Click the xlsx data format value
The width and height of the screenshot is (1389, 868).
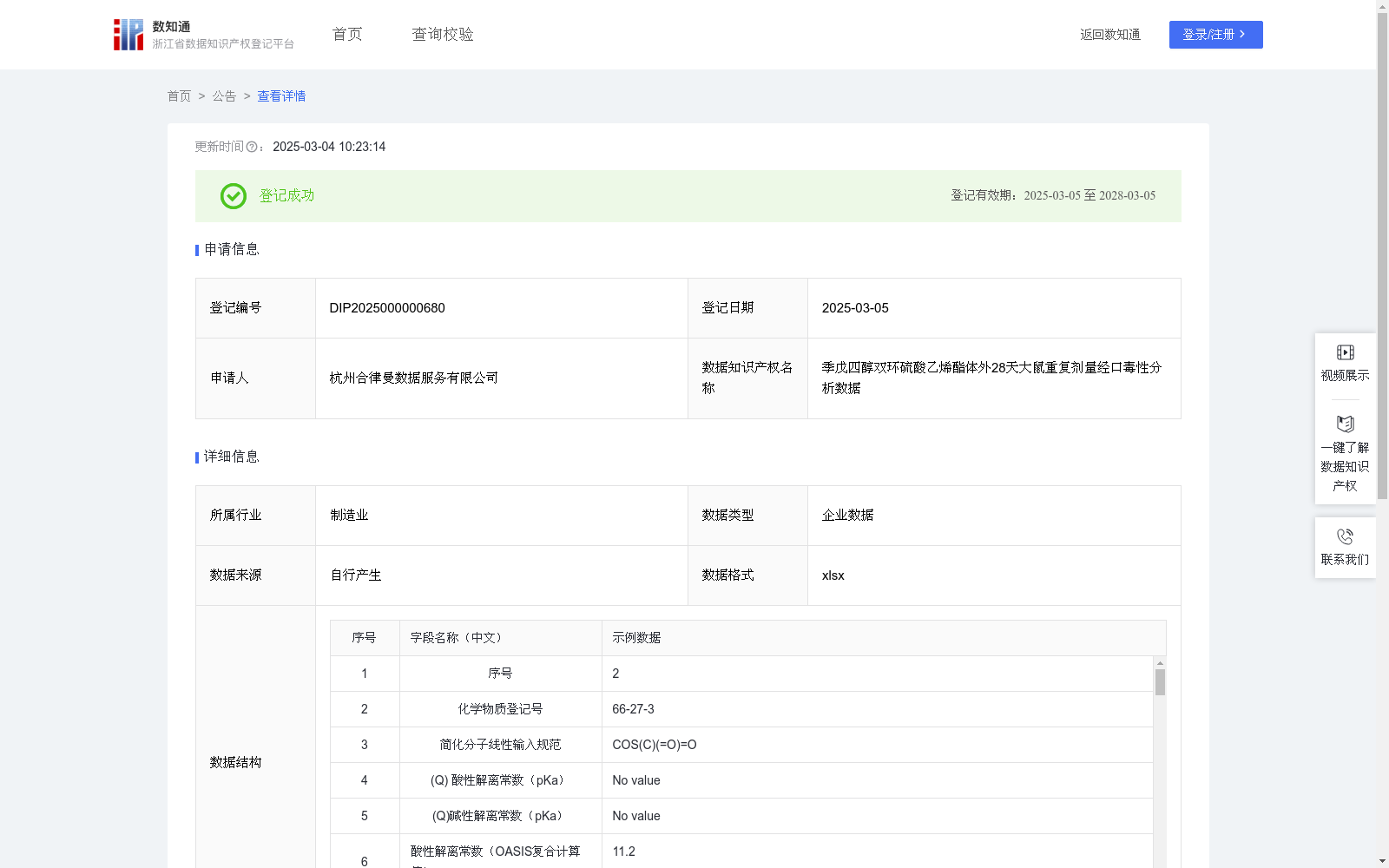[833, 575]
